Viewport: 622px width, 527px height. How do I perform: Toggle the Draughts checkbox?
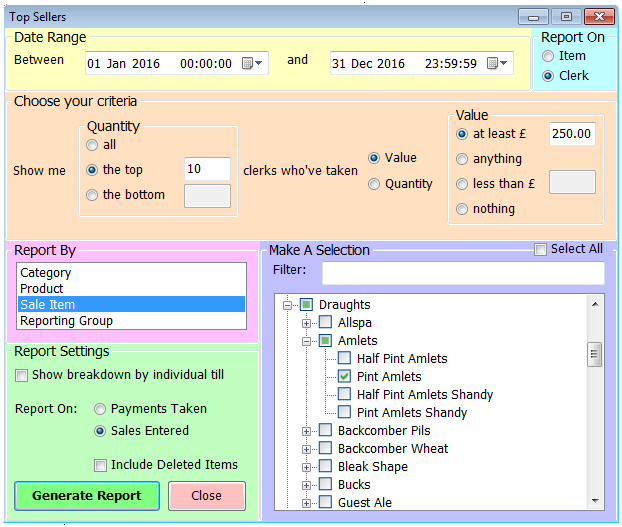tap(306, 305)
